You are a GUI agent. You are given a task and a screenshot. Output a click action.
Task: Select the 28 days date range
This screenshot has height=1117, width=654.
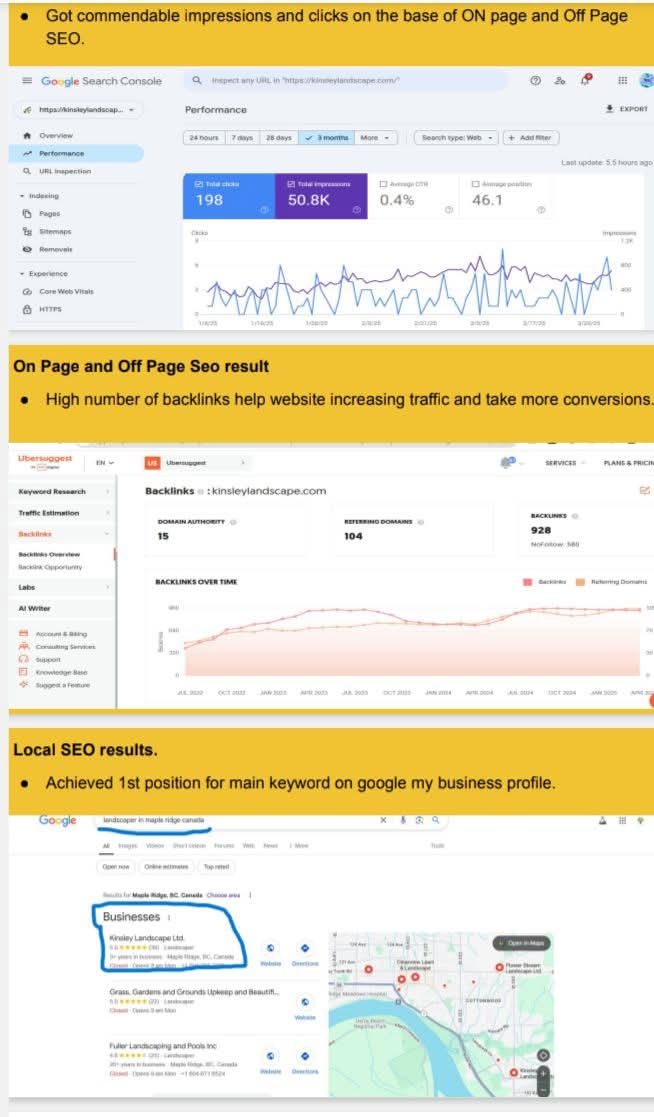(279, 137)
